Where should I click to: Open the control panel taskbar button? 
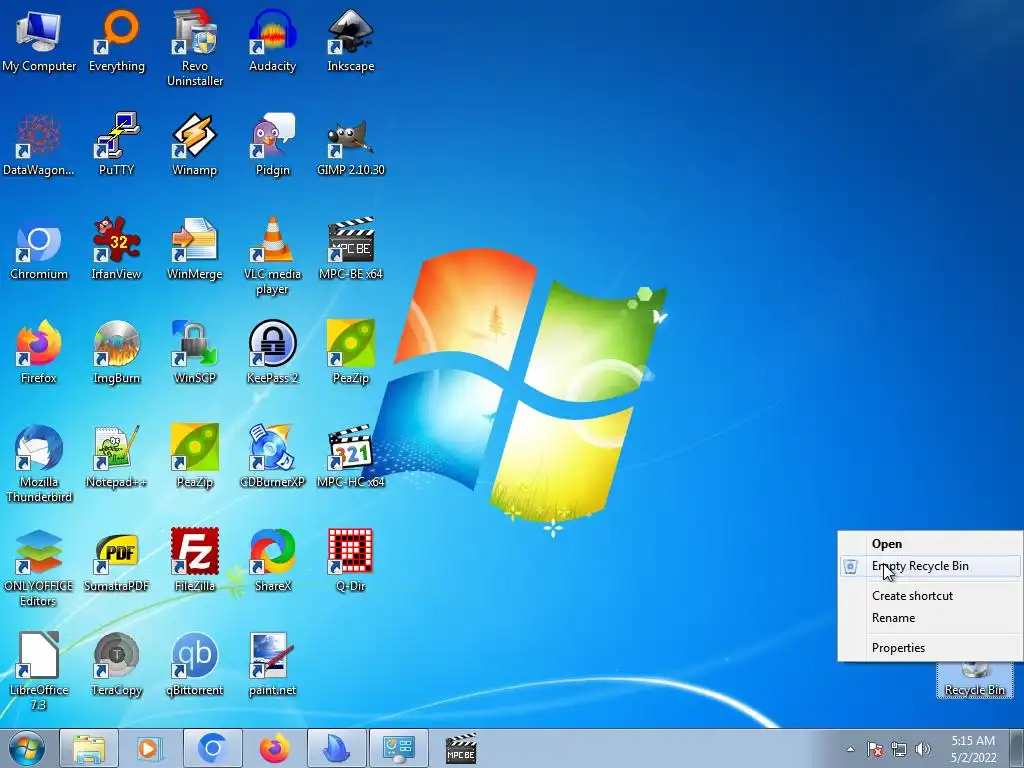[399, 748]
